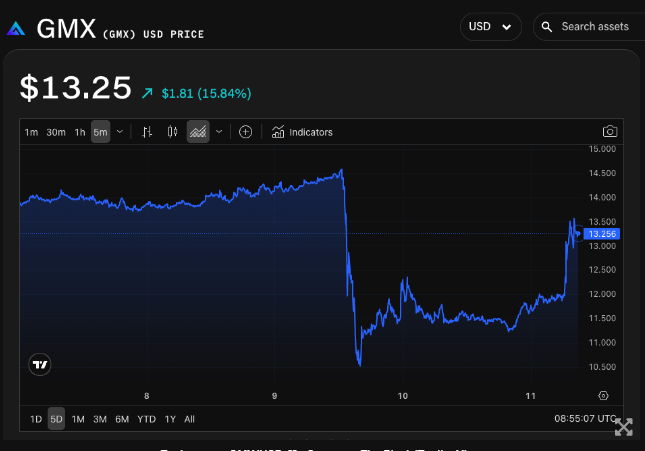Take a chart snapshot with camera icon
The image size is (645, 451).
pyautogui.click(x=609, y=132)
